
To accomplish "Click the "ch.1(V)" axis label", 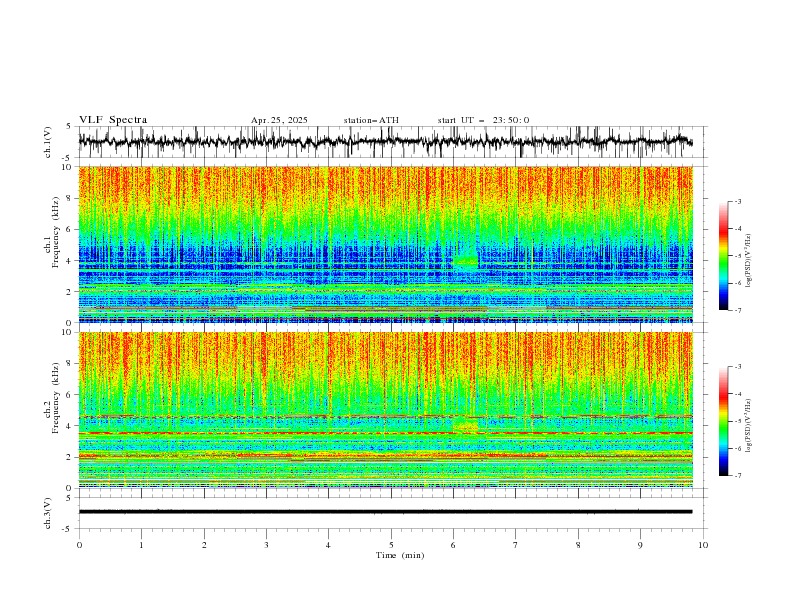I will tap(48, 142).
